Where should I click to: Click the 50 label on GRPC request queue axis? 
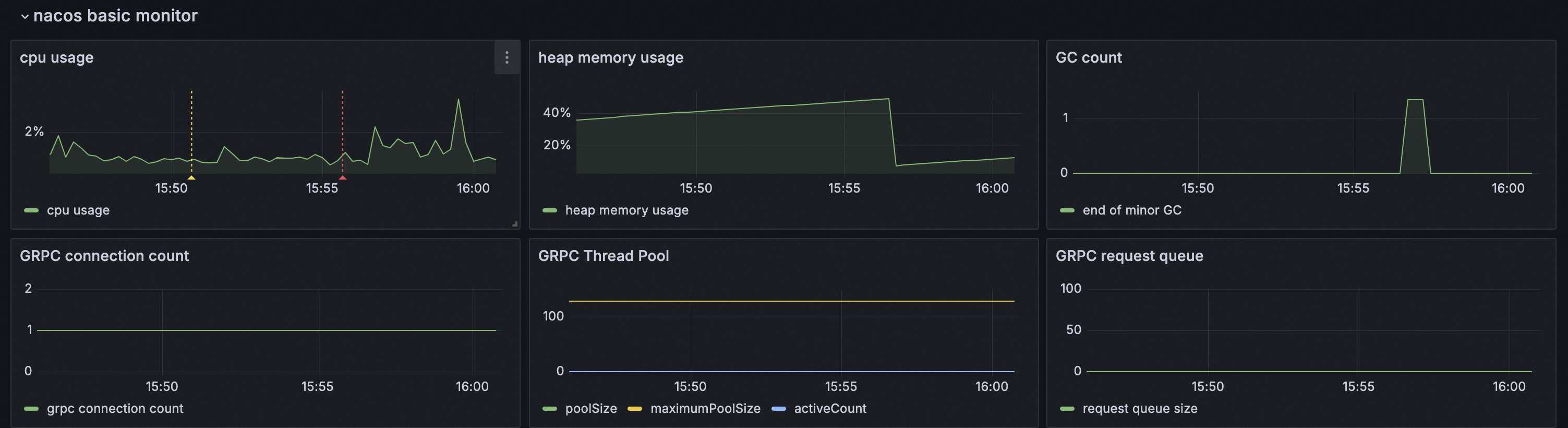(1074, 330)
